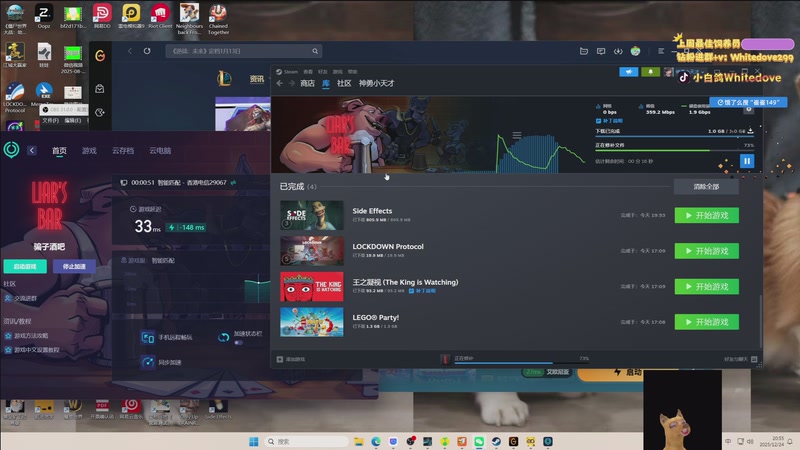800x450 pixels.
Task: Click the node switch arrows icon after 香港电信29067
Action: (x=233, y=183)
